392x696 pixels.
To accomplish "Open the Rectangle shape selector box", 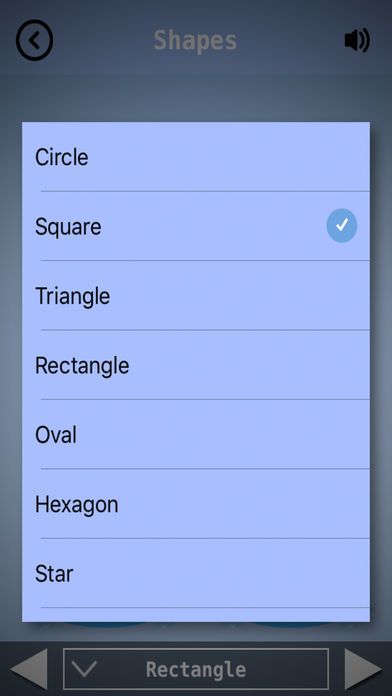I will [x=196, y=669].
